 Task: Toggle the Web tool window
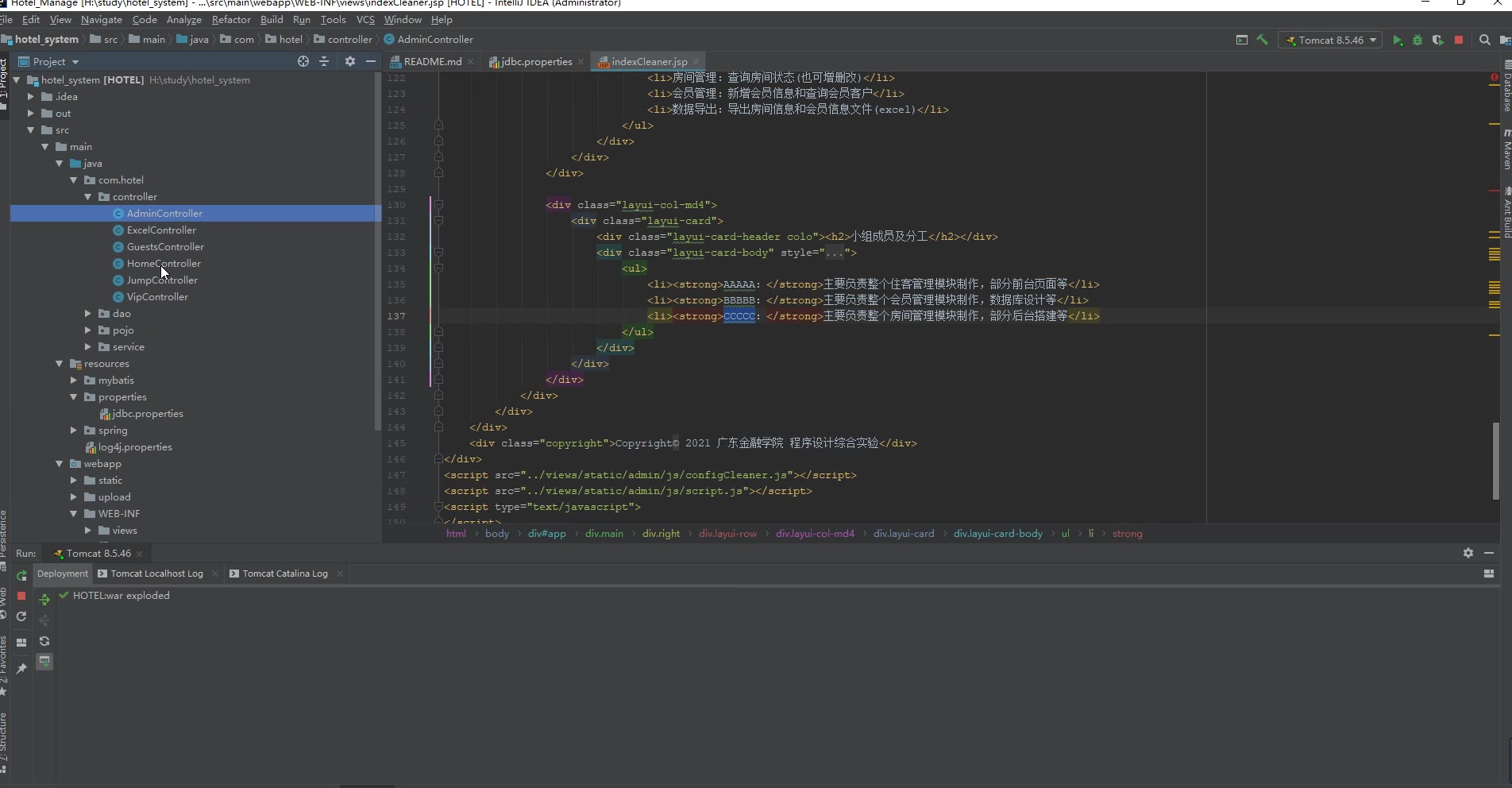(x=3, y=602)
